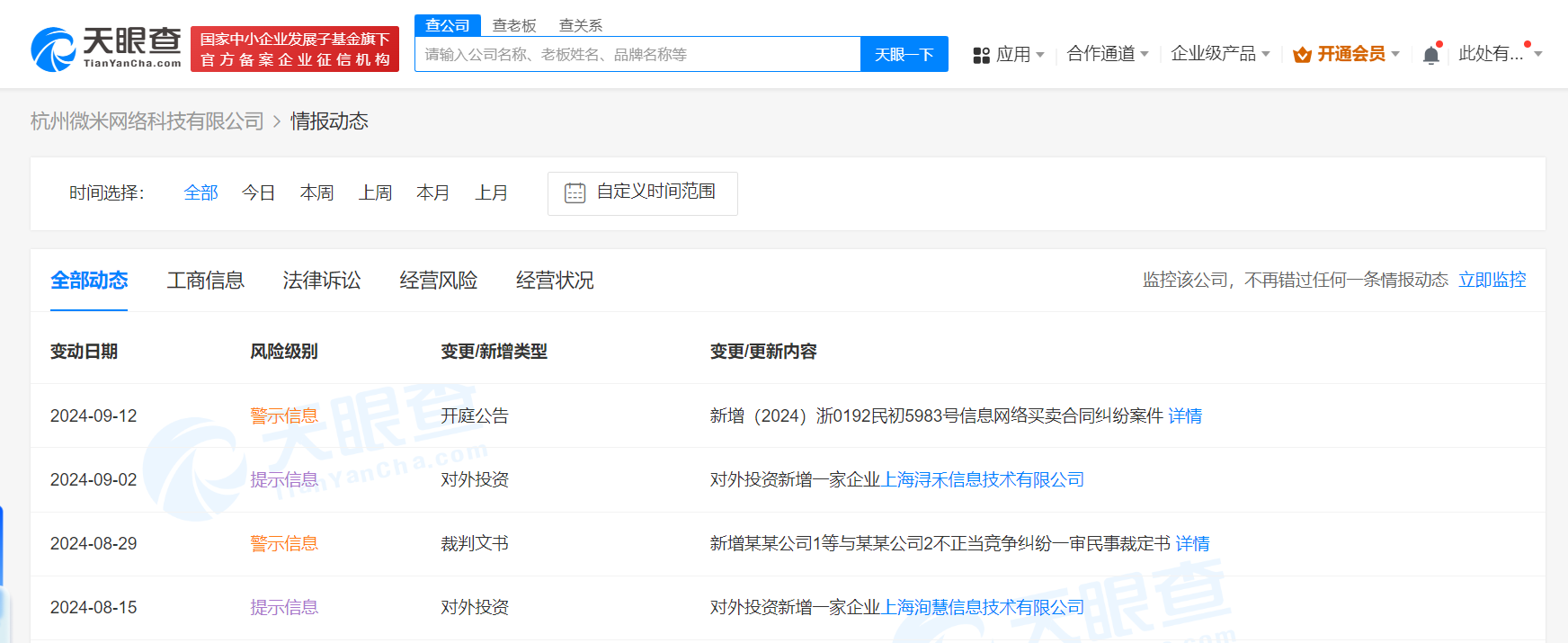1568x643 pixels.
Task: Switch to the 查老板 search tab
Action: click(x=514, y=25)
